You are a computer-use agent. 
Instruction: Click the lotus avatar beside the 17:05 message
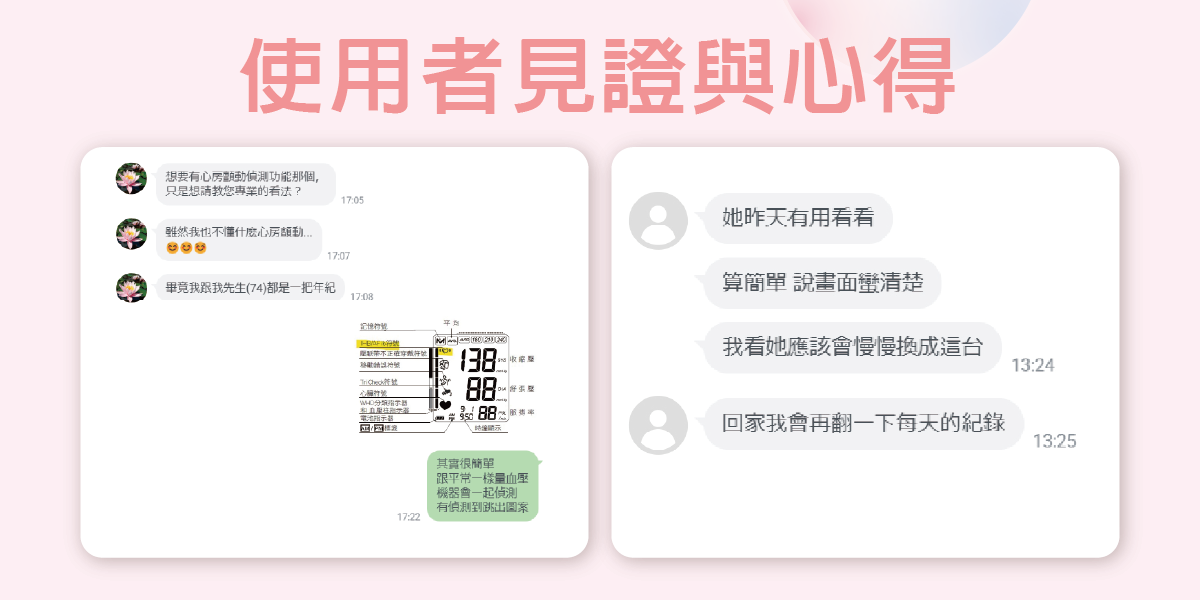point(131,178)
